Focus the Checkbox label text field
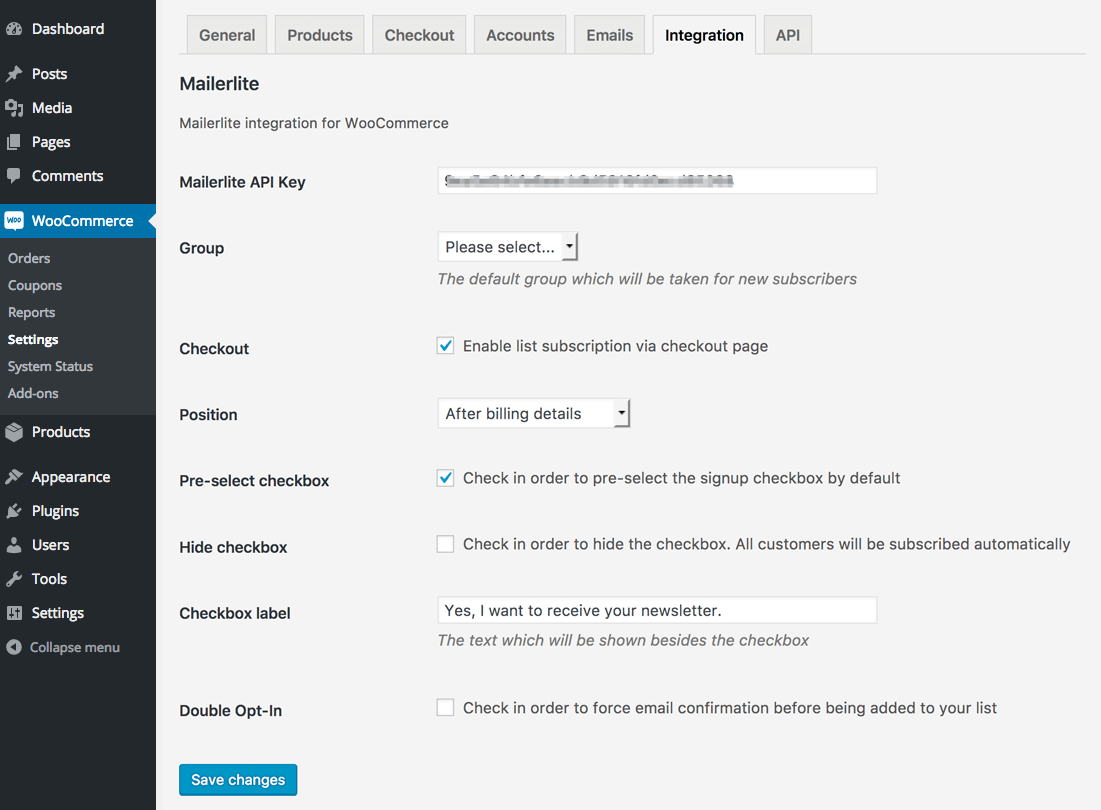Image resolution: width=1101 pixels, height=810 pixels. point(657,610)
